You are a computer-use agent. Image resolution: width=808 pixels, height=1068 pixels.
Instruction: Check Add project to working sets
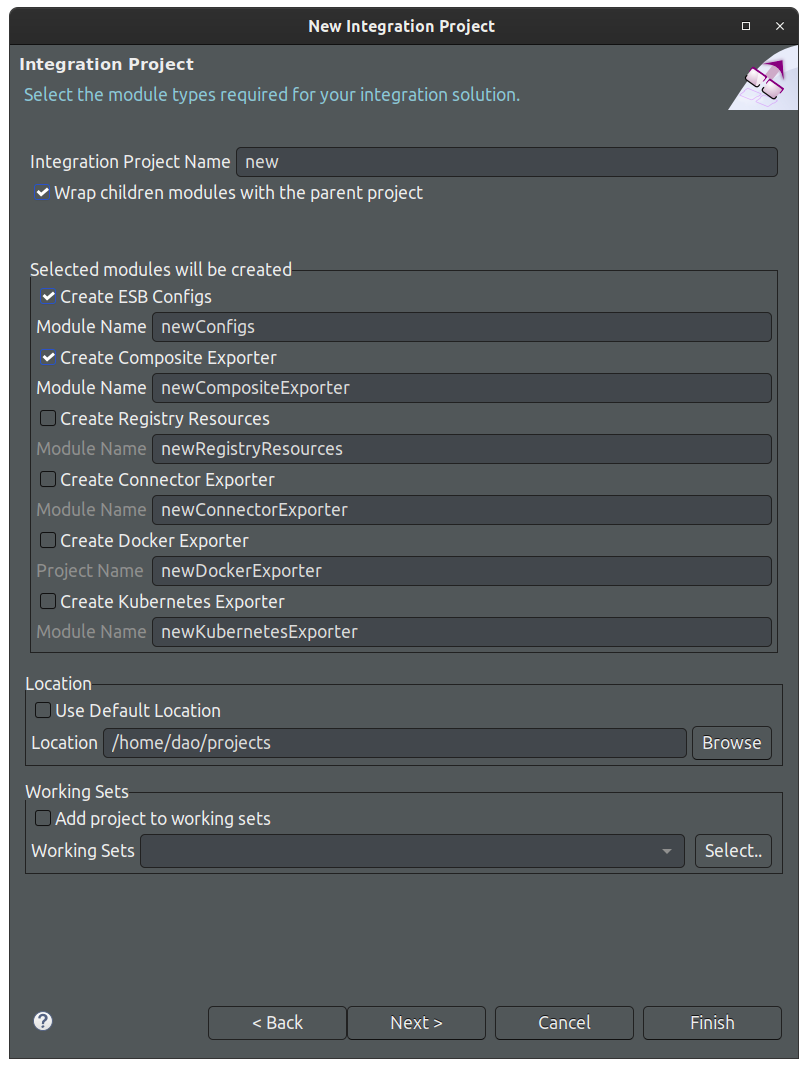click(43, 818)
